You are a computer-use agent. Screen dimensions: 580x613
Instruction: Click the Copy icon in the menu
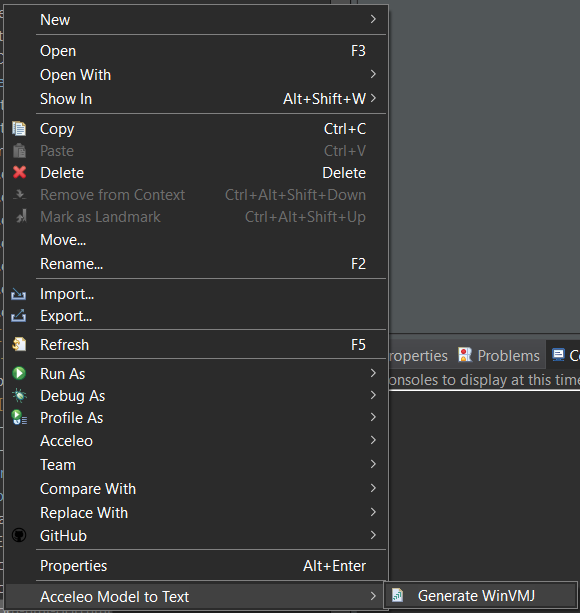tap(19, 129)
